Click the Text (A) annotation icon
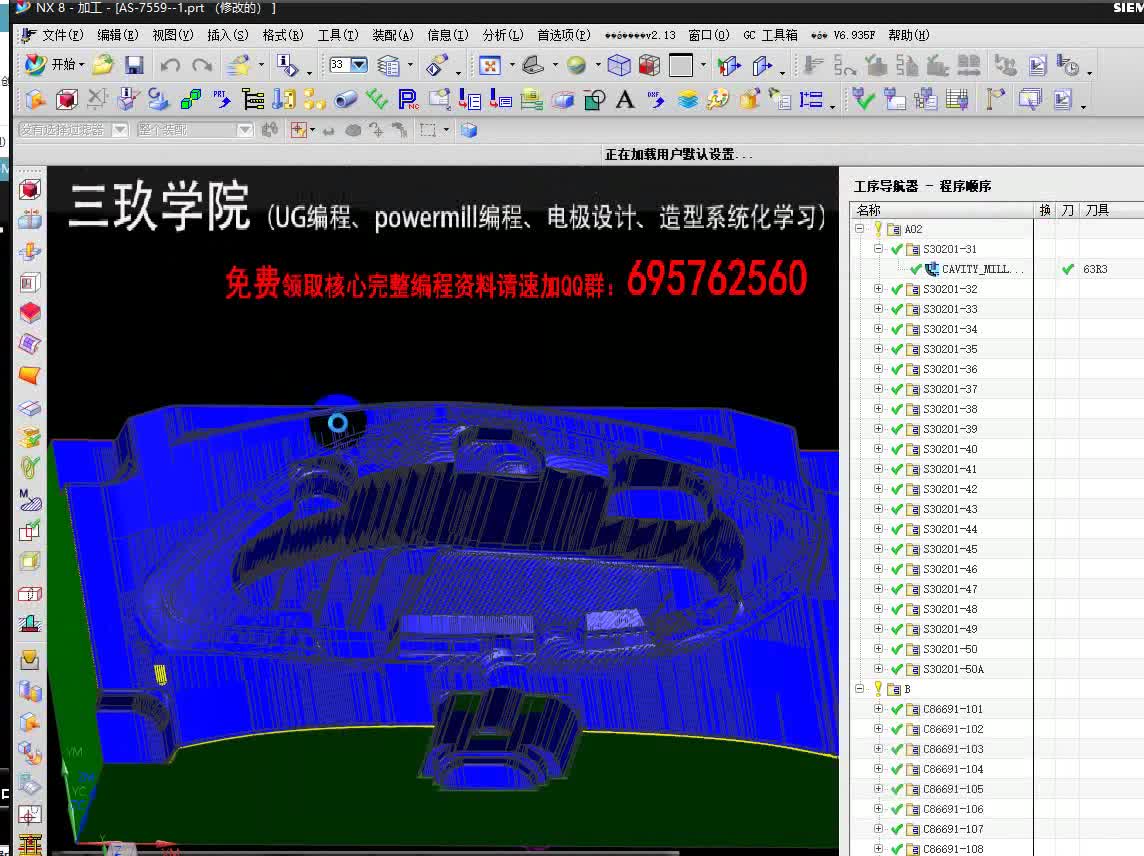1144x856 pixels. 624,100
